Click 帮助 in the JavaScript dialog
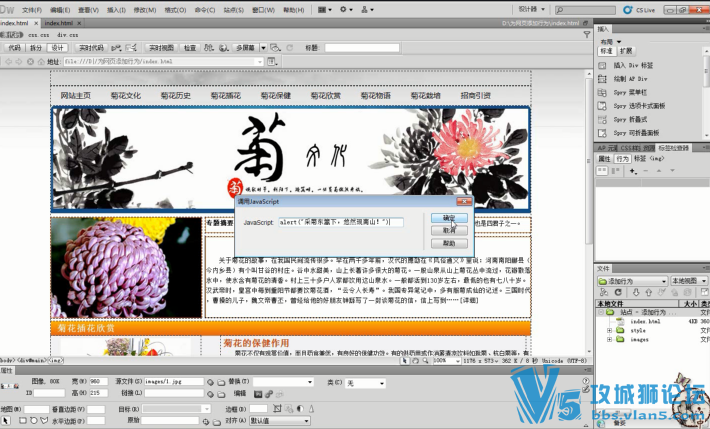This screenshot has height=429, width=710. [x=449, y=243]
